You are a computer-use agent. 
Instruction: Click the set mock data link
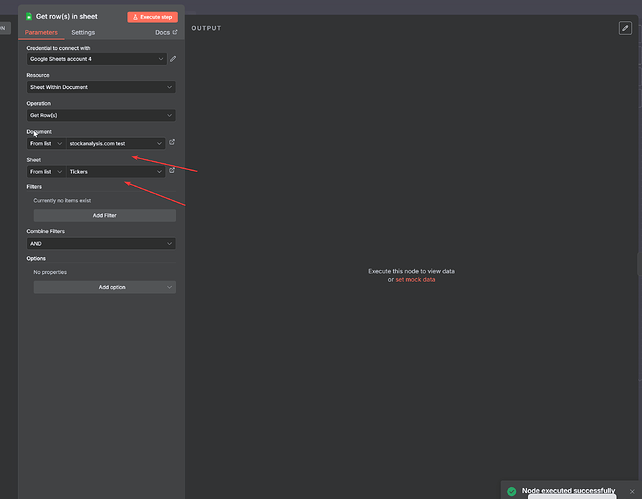[x=415, y=280]
